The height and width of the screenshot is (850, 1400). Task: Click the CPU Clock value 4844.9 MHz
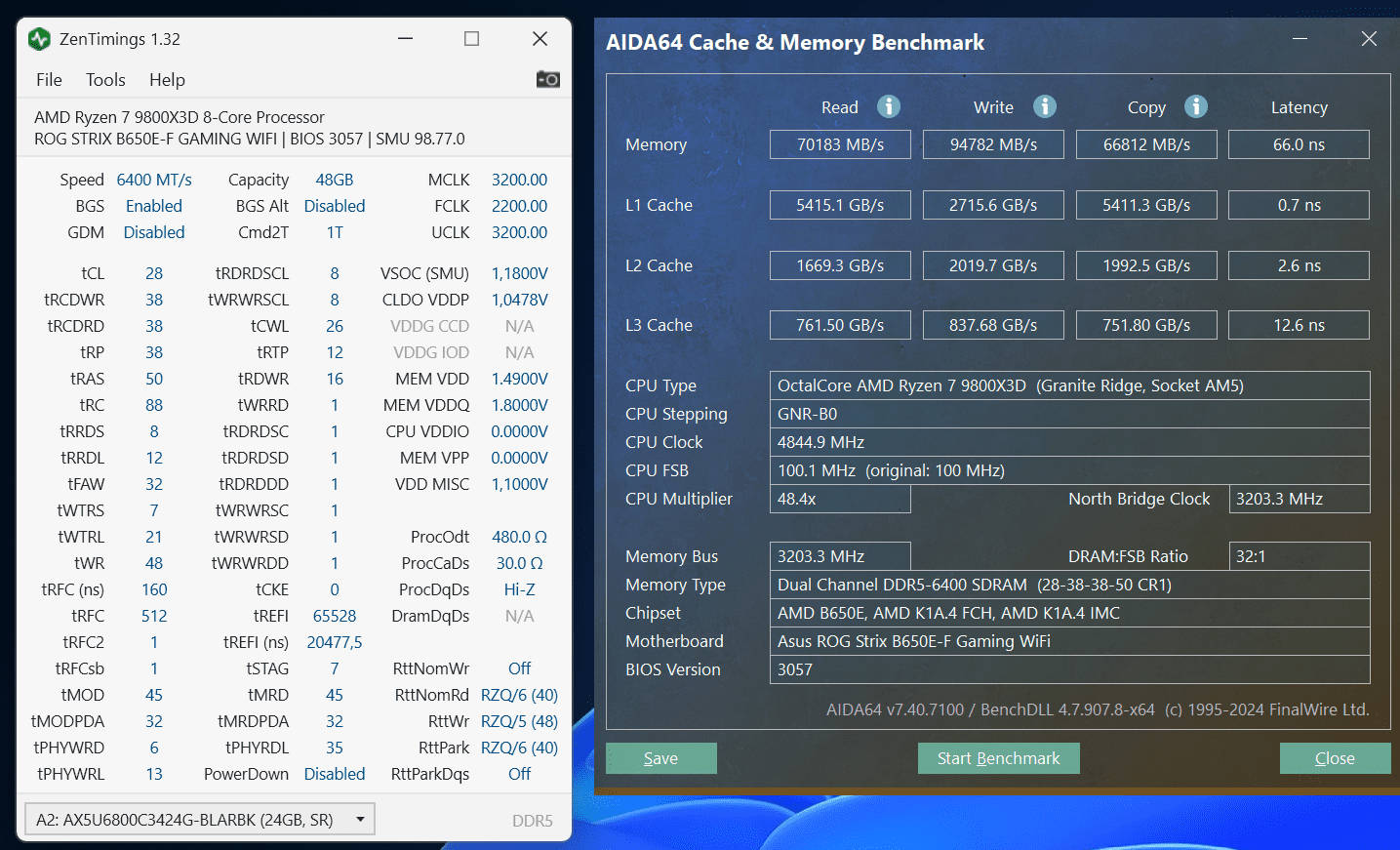click(1069, 442)
